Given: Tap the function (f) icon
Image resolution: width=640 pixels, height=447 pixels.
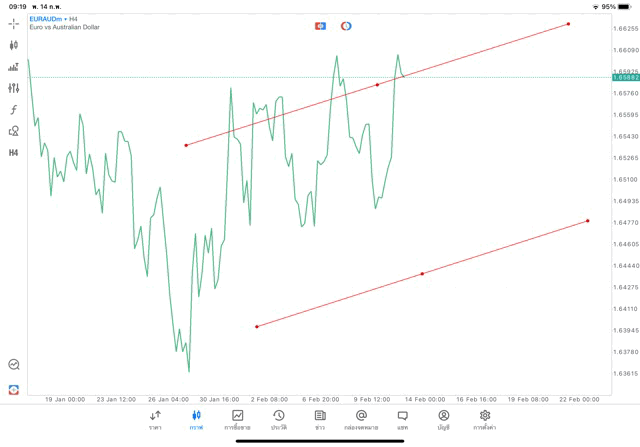Looking at the screenshot, I should (14, 110).
